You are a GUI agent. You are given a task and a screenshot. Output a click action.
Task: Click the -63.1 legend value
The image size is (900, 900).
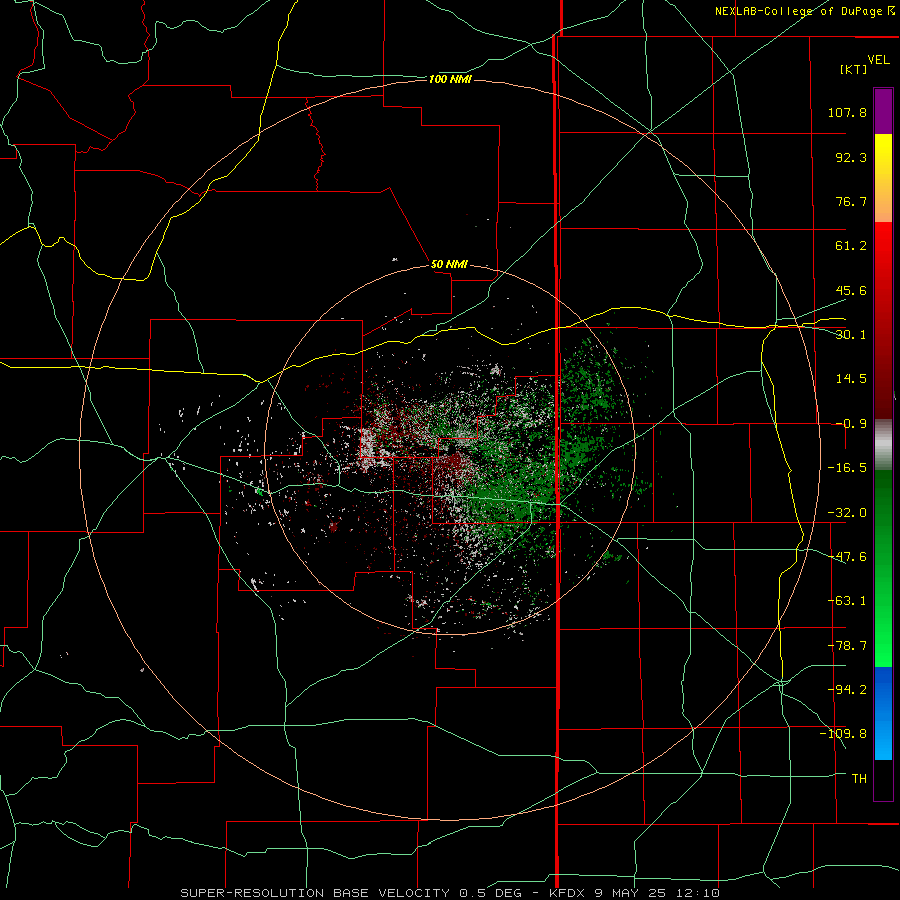tap(847, 601)
